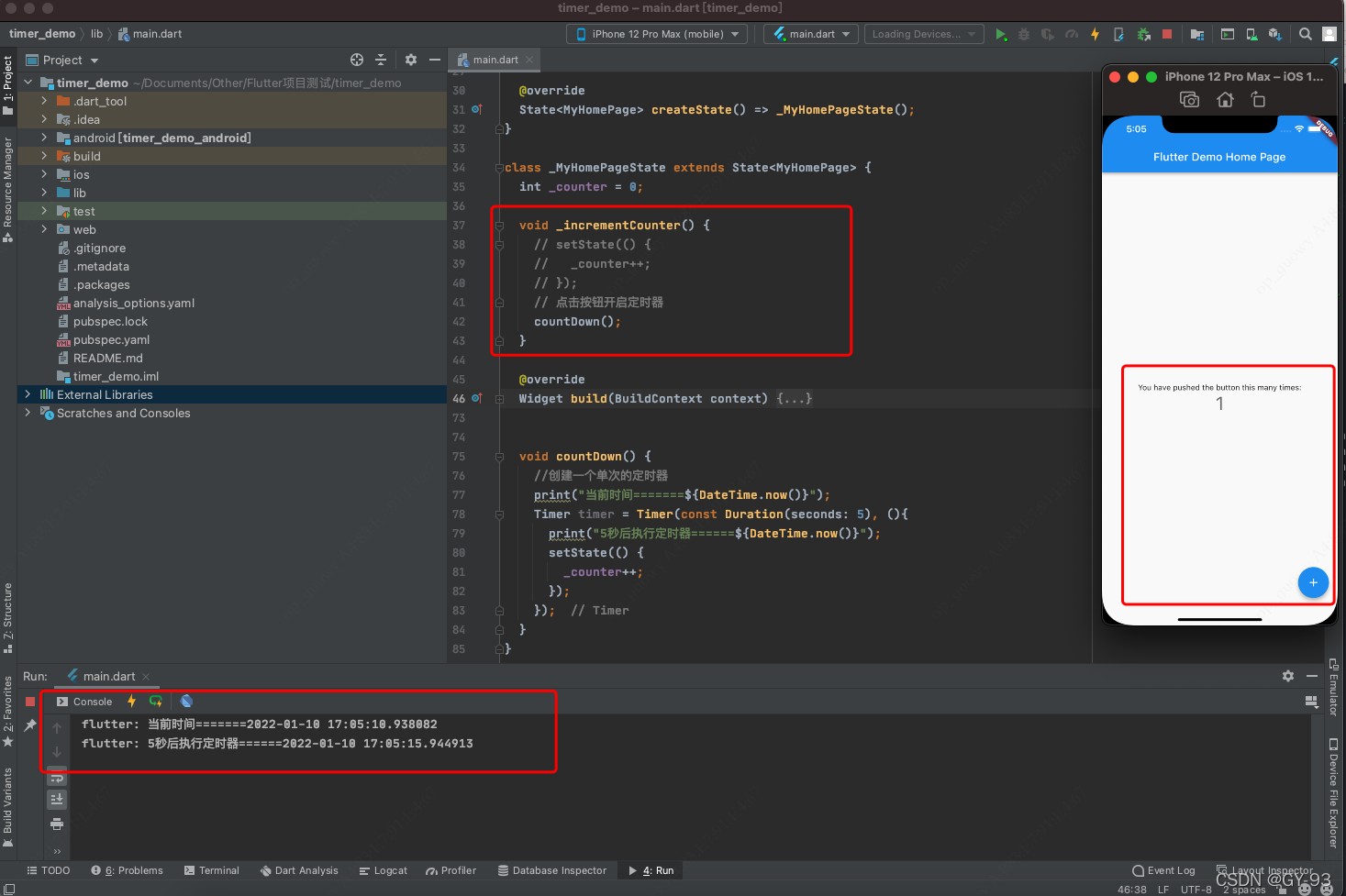The width and height of the screenshot is (1346, 896).
Task: Open the Layout Inspector
Action: point(1264,870)
